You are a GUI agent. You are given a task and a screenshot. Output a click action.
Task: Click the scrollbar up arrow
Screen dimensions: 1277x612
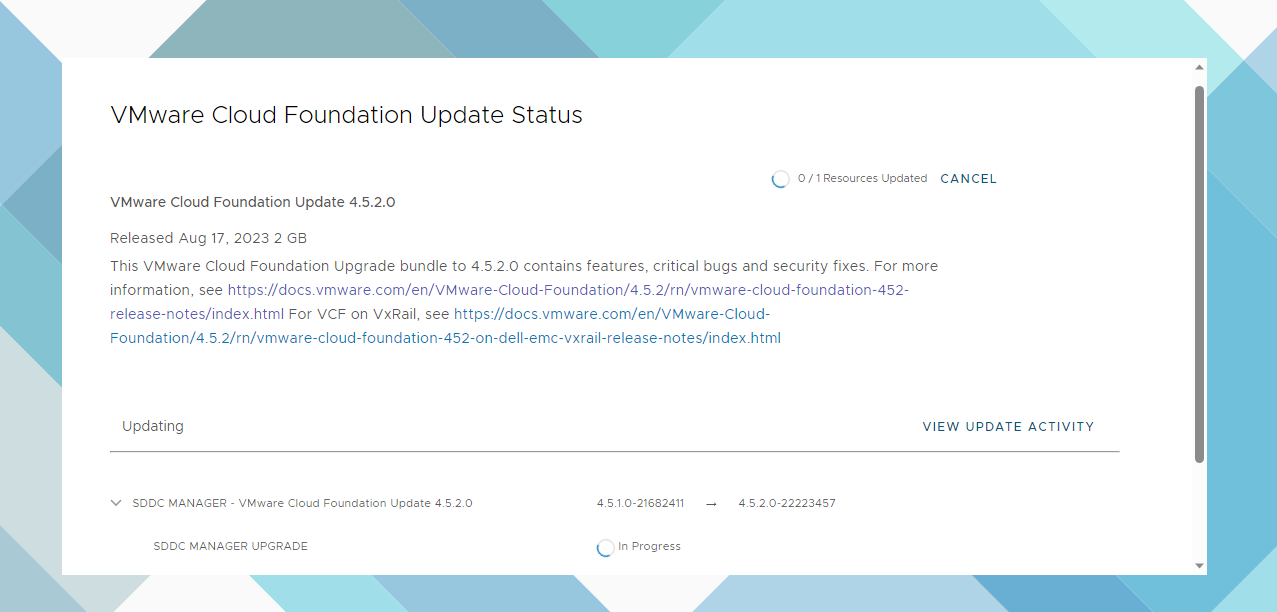1199,67
